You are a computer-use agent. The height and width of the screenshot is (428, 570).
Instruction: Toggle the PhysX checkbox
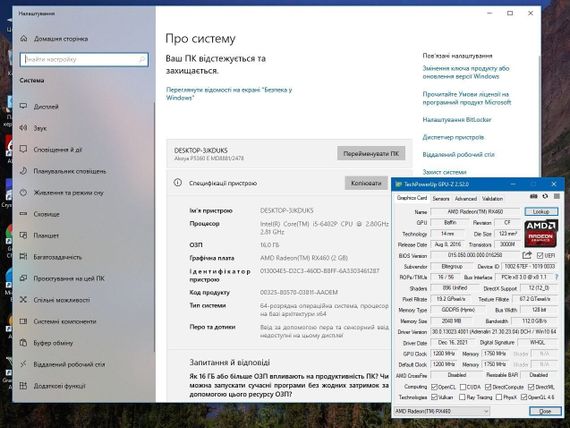(x=499, y=397)
